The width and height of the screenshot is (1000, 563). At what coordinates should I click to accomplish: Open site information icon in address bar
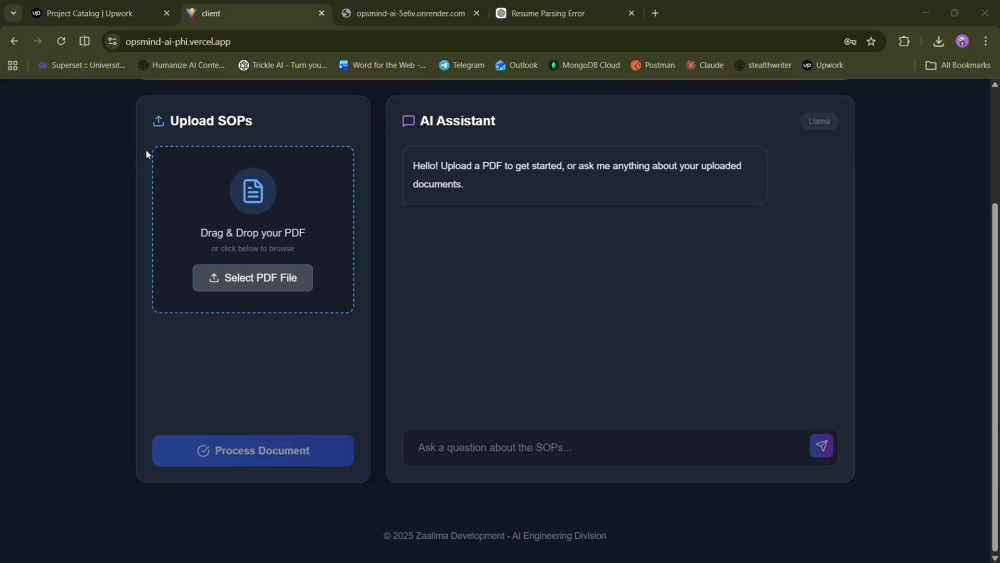point(112,41)
